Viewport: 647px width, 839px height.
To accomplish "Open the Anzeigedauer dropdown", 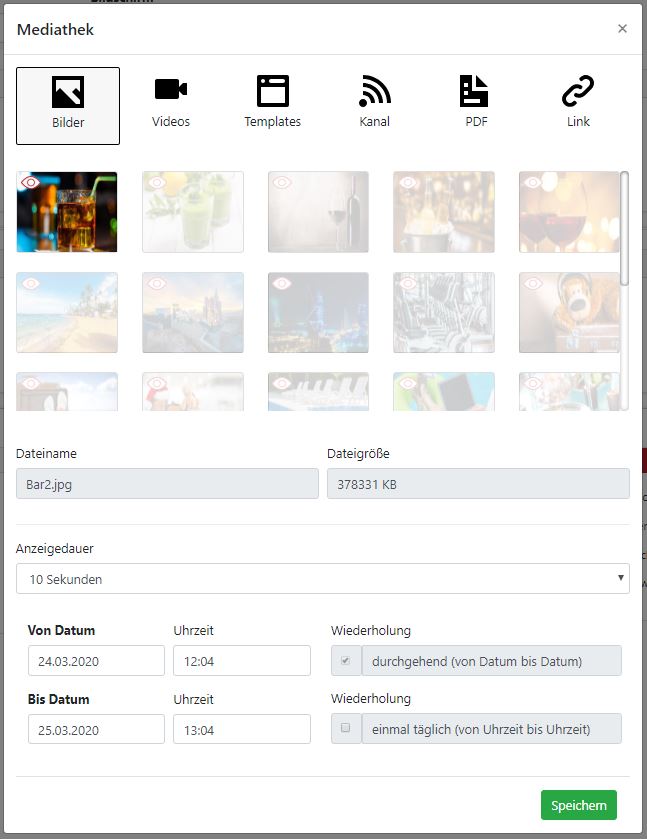I will (322, 579).
